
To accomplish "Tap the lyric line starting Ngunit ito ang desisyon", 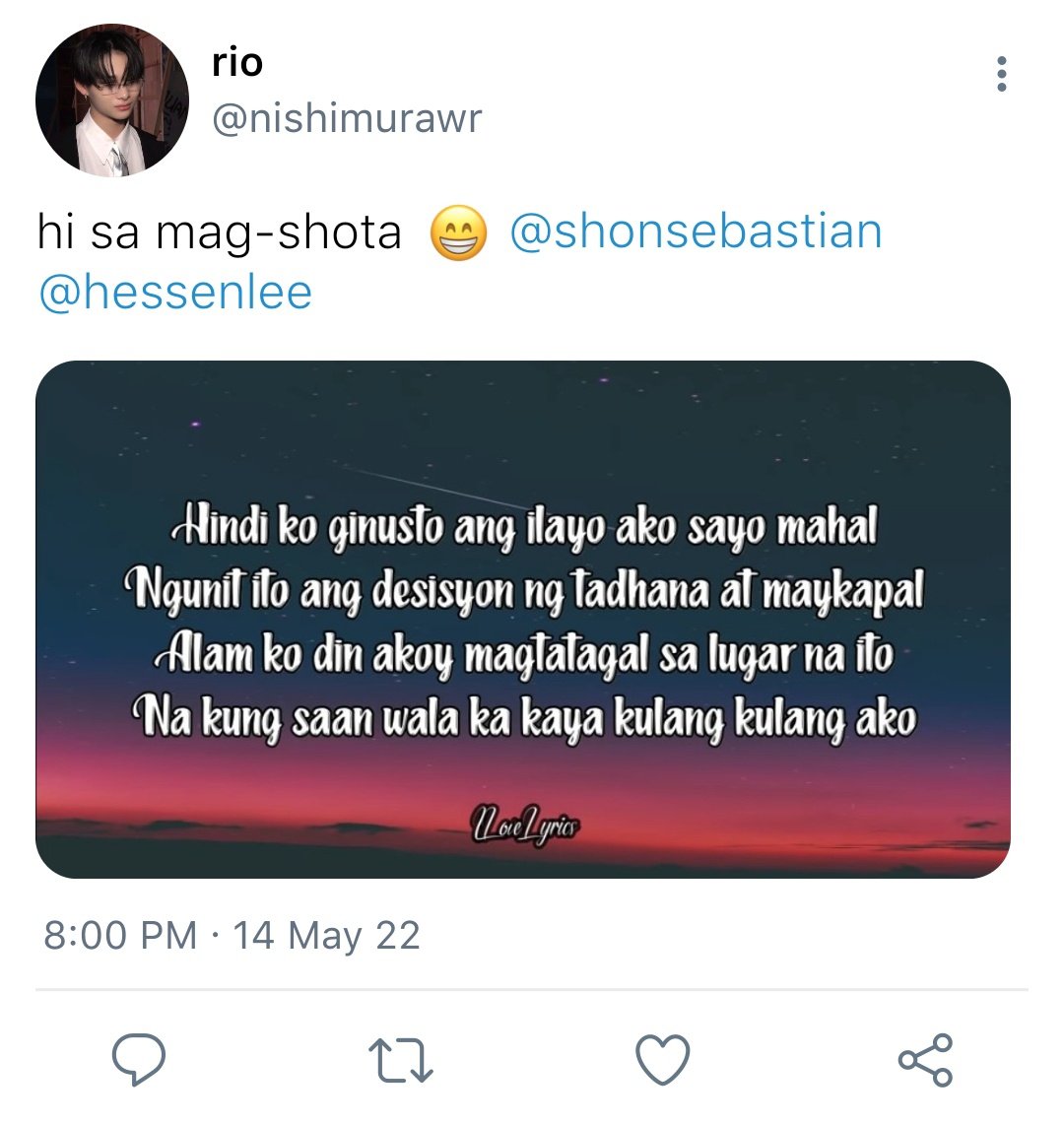I will [x=524, y=591].
